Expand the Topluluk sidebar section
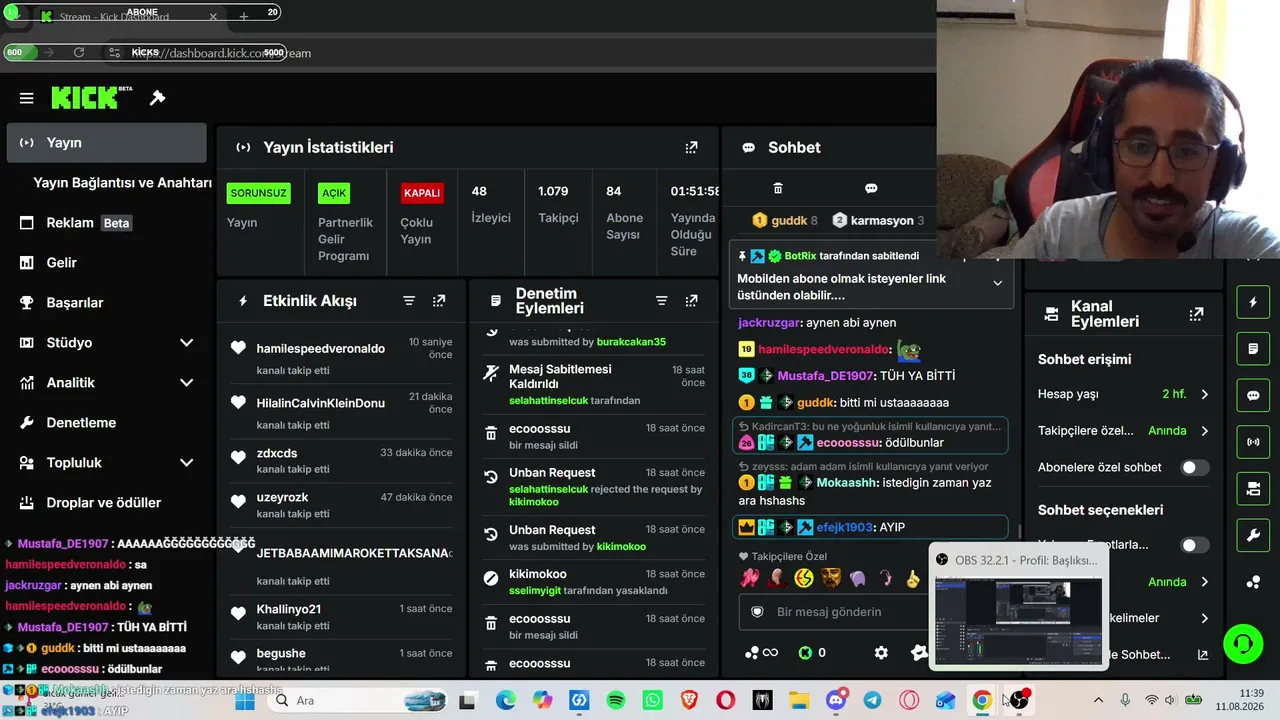1280x720 pixels. pos(186,463)
